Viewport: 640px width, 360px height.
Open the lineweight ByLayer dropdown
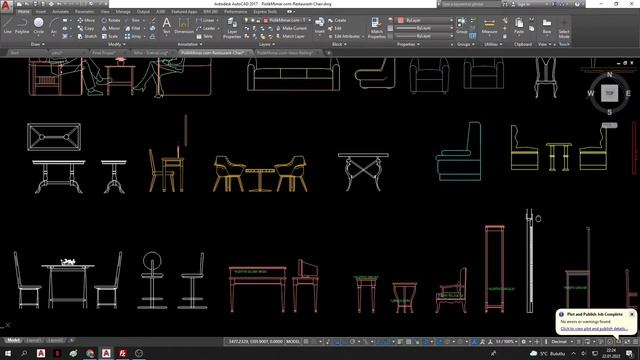pyautogui.click(x=425, y=28)
